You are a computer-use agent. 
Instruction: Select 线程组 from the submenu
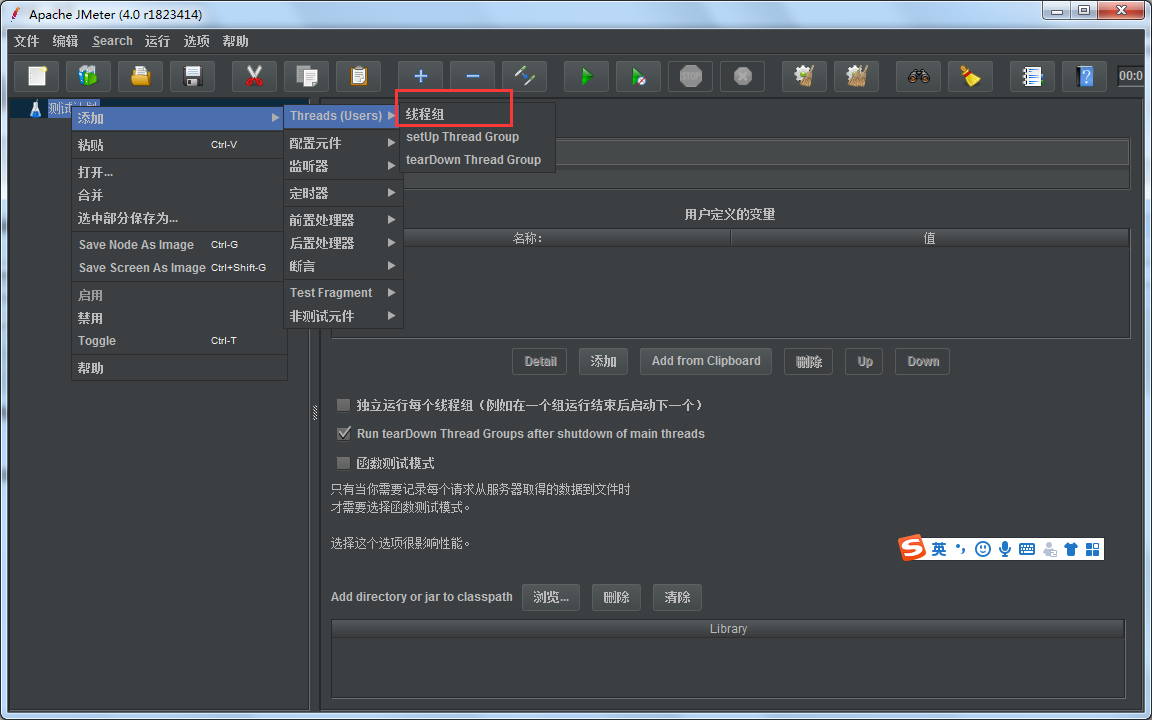(477, 115)
